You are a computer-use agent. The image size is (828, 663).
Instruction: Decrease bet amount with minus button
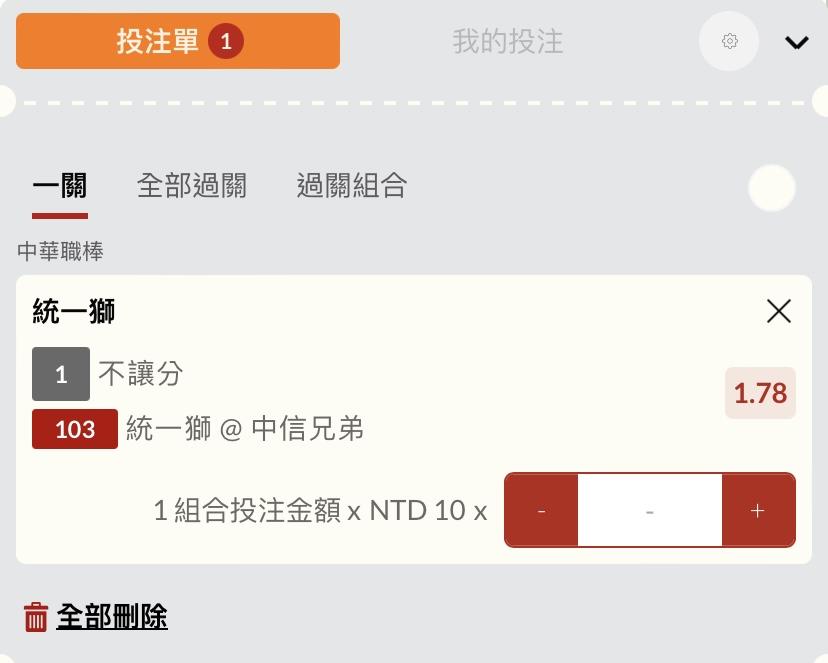541,510
